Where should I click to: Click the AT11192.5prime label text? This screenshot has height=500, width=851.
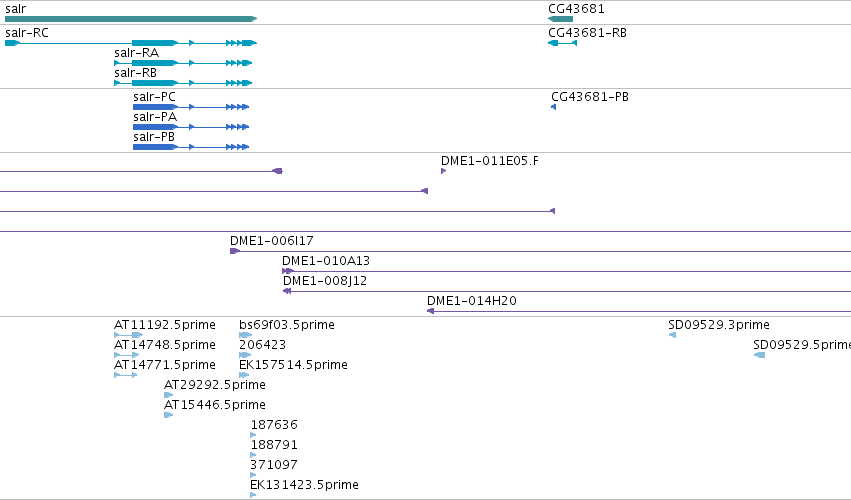pos(165,325)
